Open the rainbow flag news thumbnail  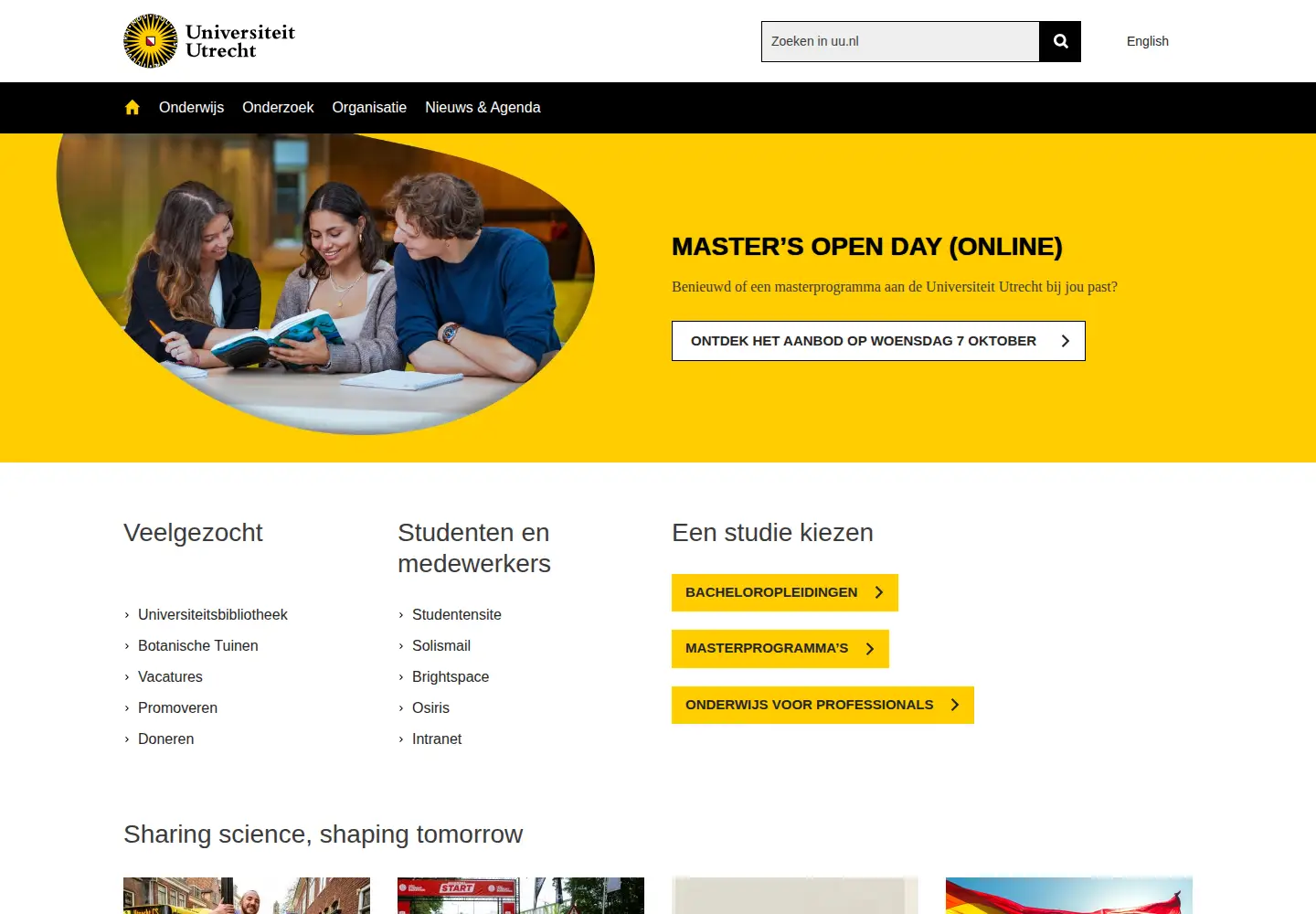(x=1069, y=896)
